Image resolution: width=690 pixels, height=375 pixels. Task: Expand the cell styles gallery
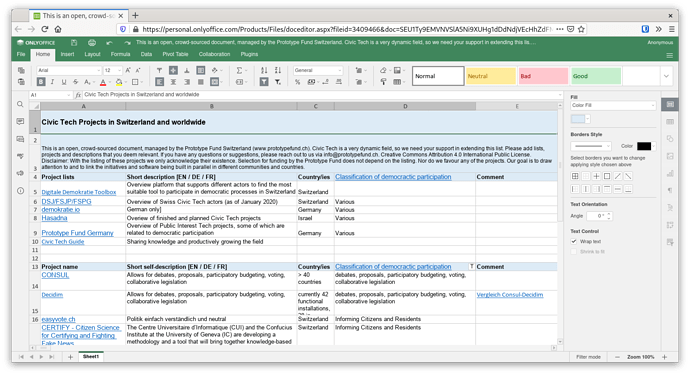pos(666,76)
